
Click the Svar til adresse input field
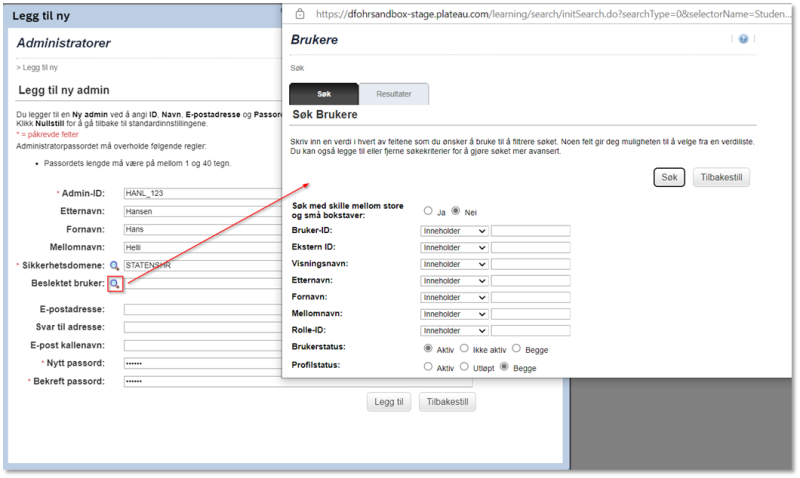tap(203, 327)
